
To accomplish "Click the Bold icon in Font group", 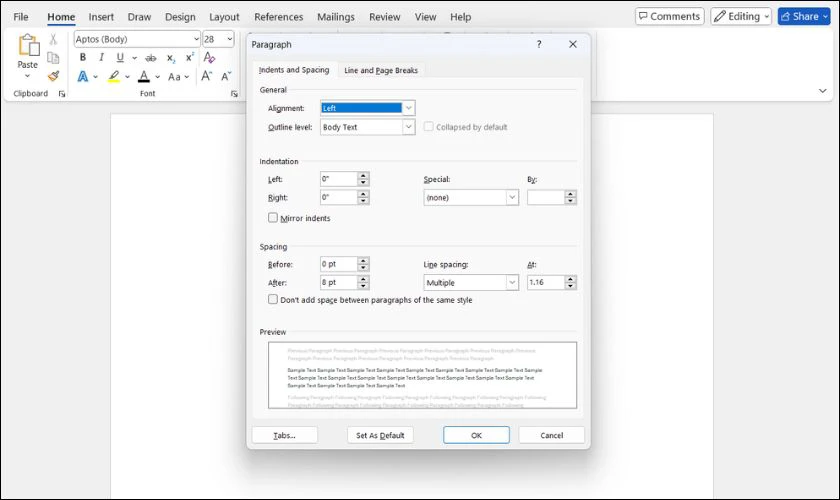I will point(82,57).
